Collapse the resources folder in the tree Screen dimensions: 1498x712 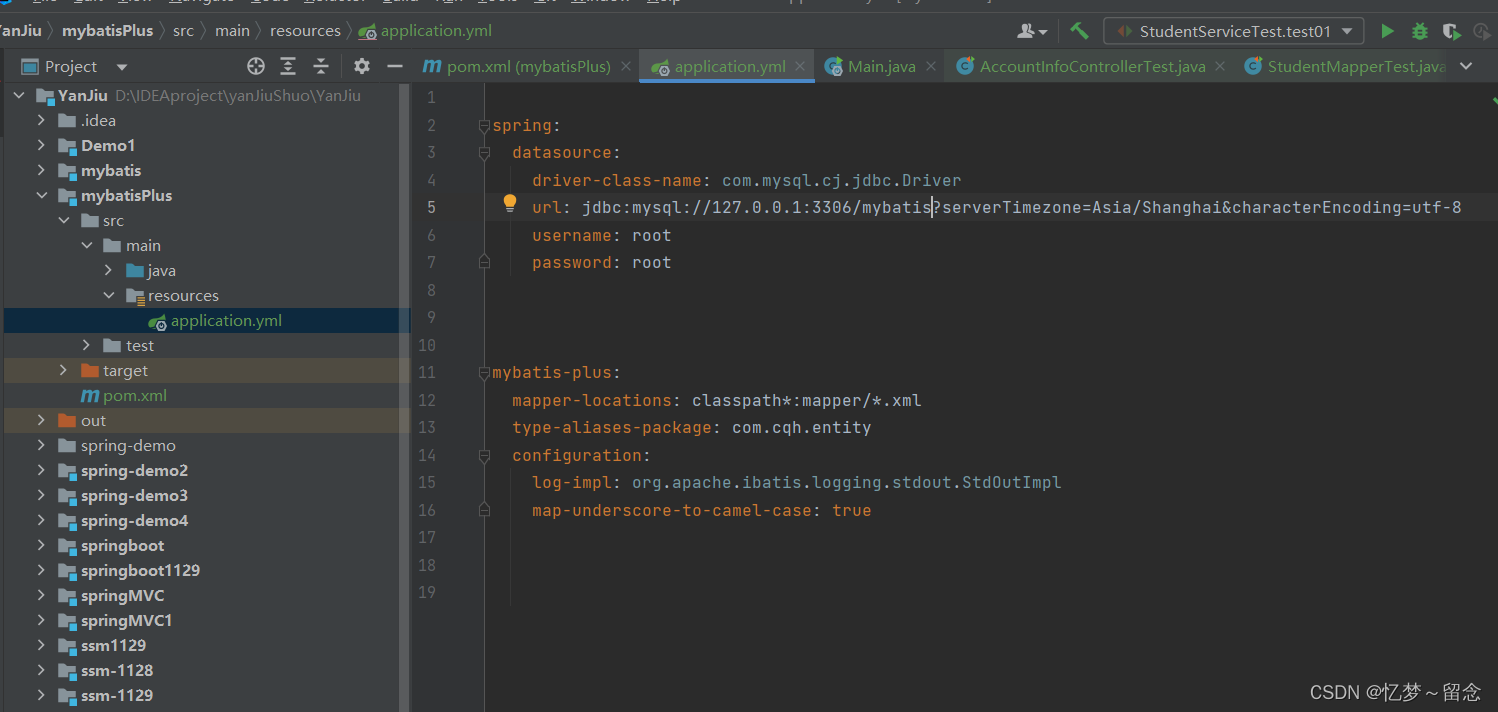(110, 295)
